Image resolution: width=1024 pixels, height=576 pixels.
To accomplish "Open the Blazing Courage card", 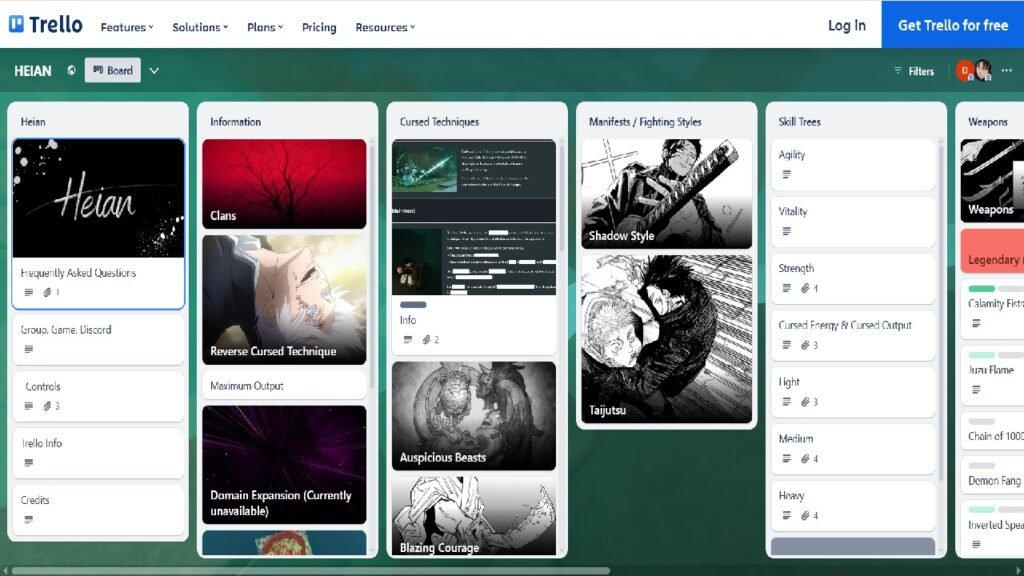I will click(x=473, y=516).
